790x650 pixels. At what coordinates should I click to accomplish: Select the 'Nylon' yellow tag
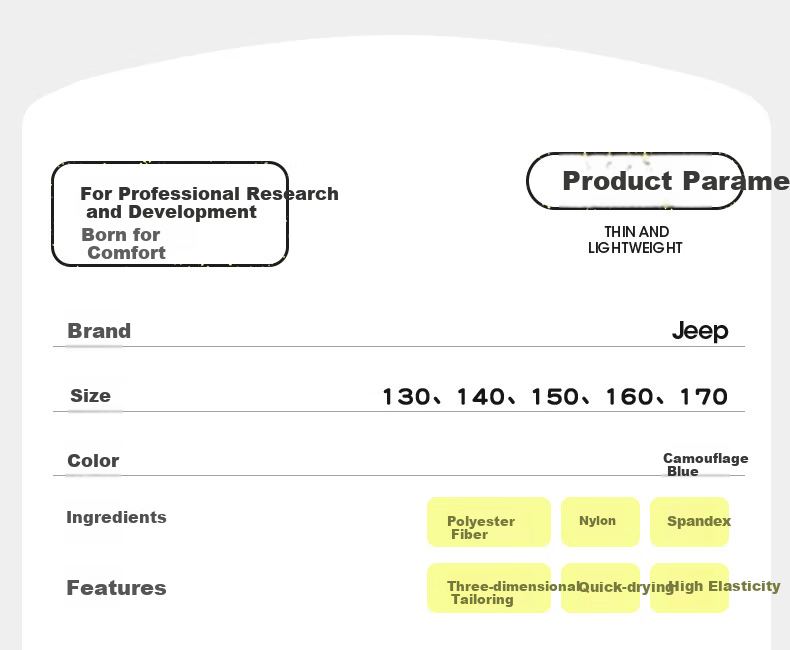(600, 522)
